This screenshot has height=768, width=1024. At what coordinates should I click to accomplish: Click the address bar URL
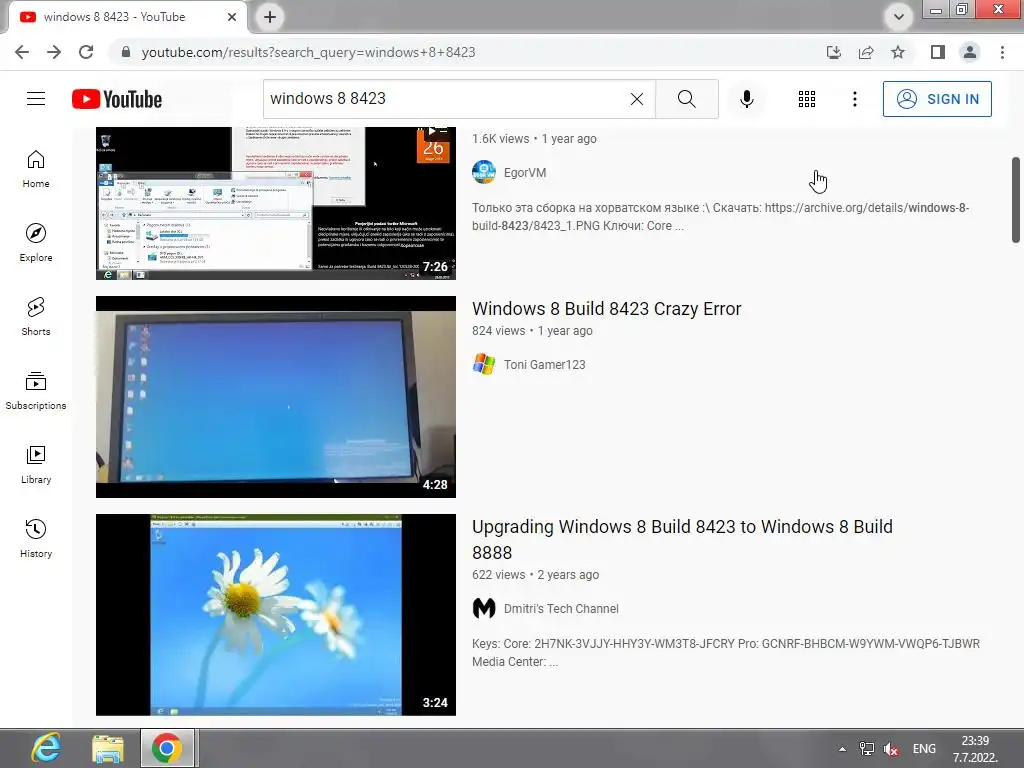point(308,52)
